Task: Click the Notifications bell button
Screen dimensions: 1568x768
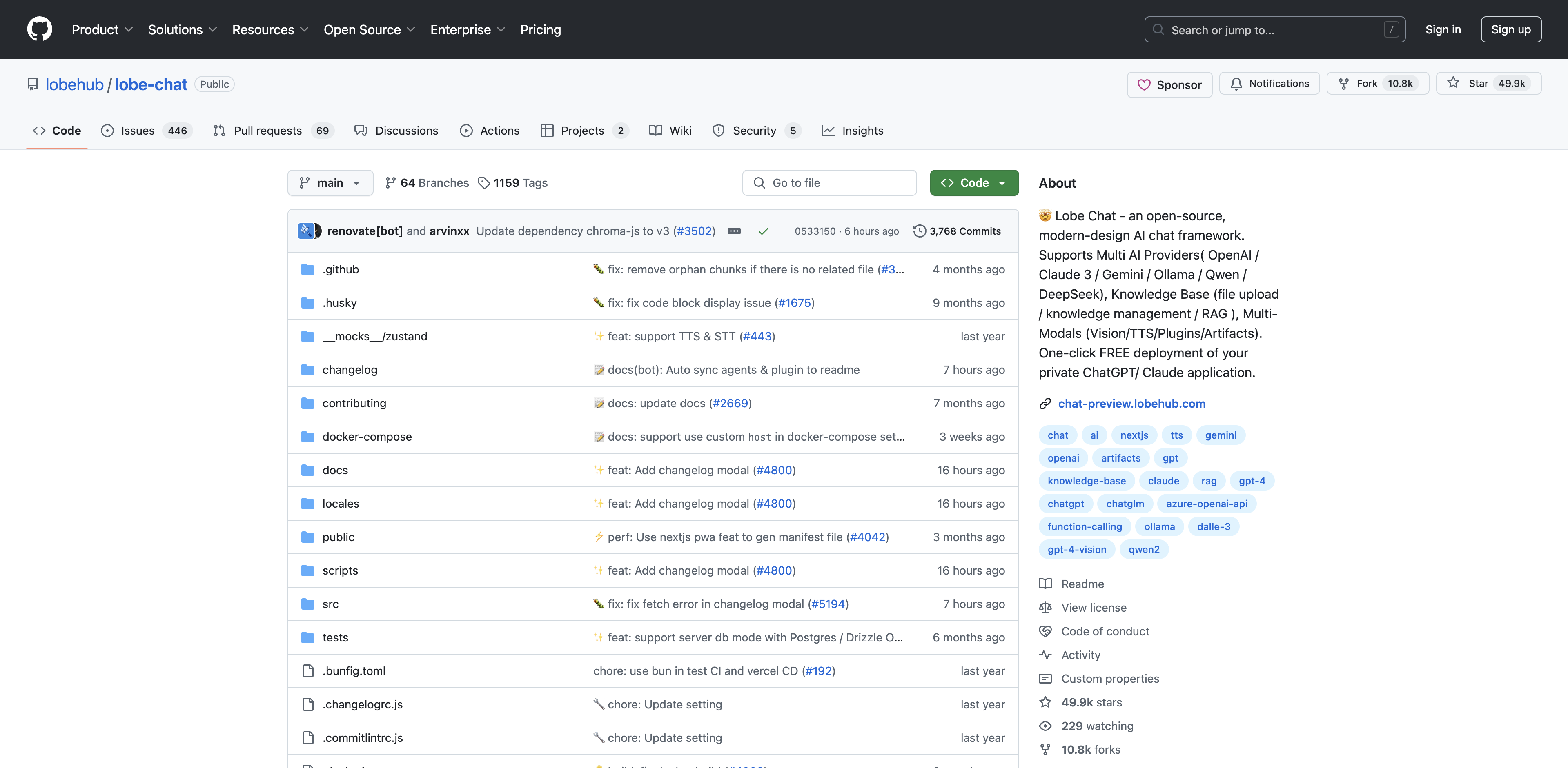Action: tap(1269, 83)
